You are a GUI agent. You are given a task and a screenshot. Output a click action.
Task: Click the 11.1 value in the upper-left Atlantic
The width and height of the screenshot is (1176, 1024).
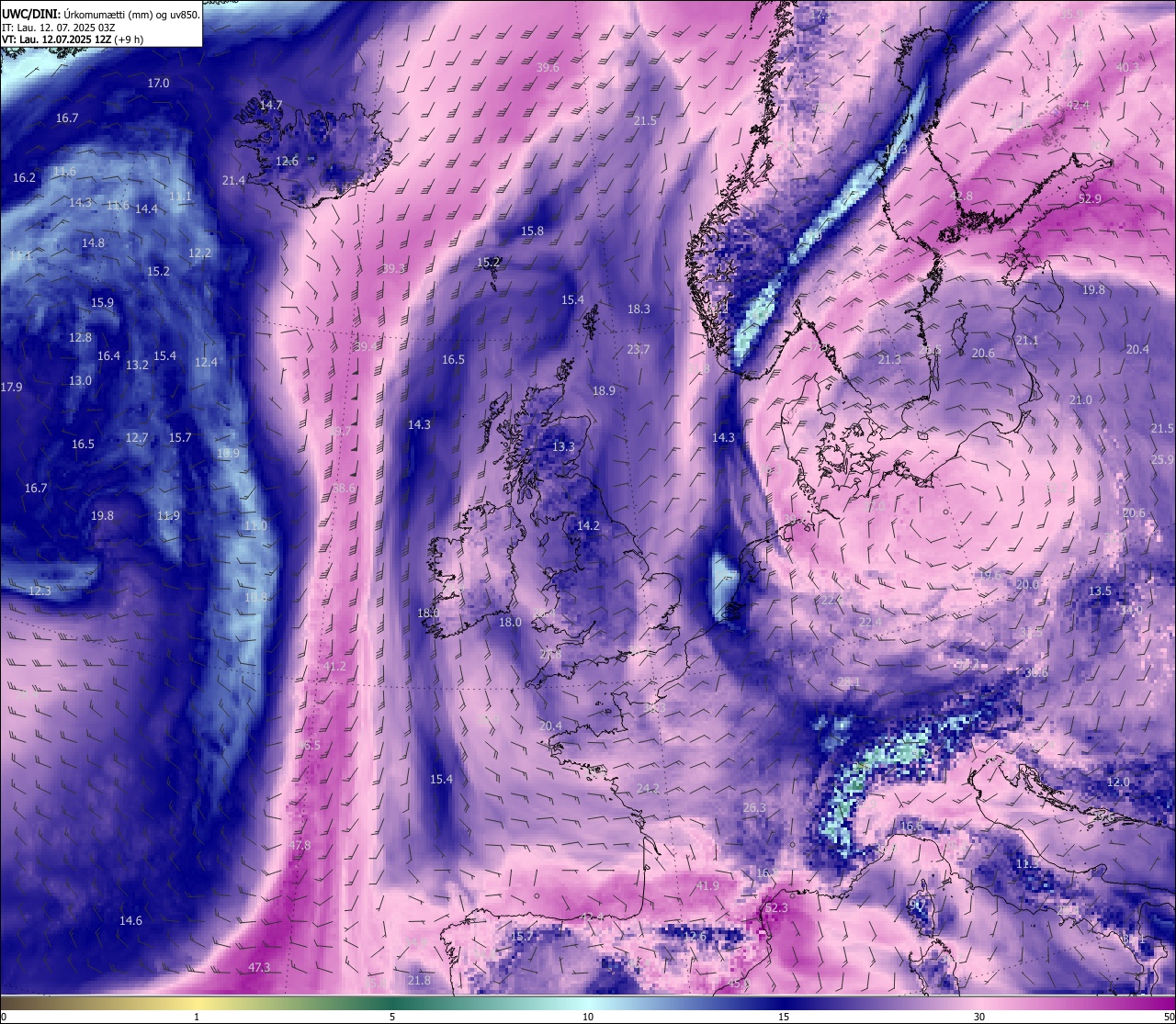click(180, 197)
